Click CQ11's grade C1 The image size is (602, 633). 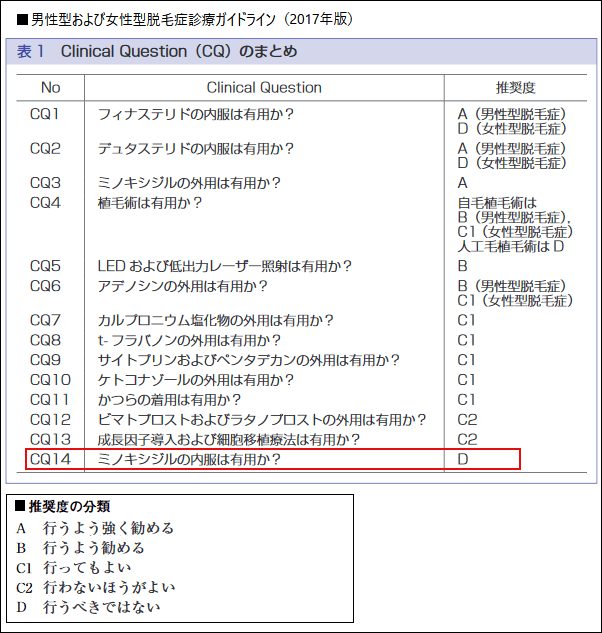tap(466, 400)
